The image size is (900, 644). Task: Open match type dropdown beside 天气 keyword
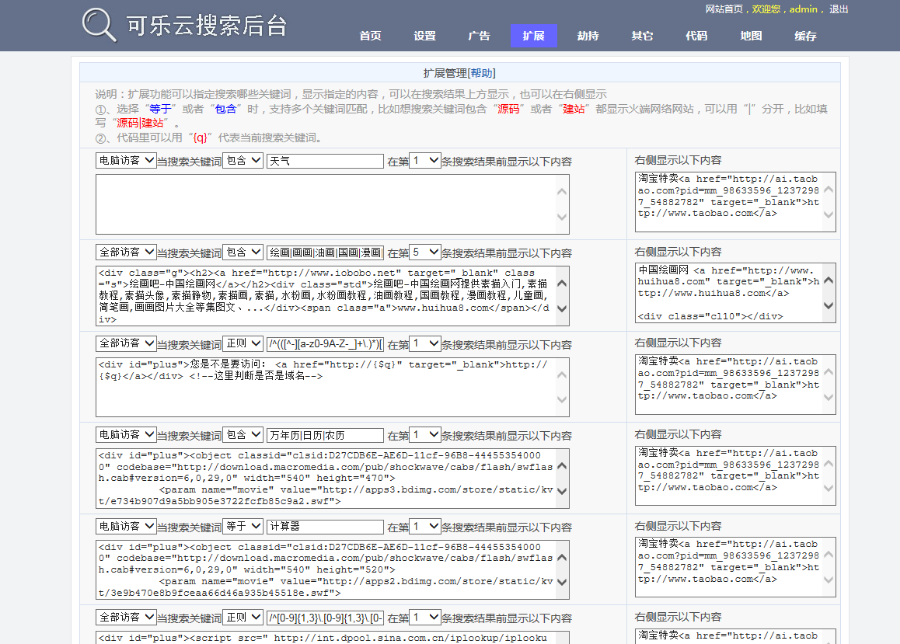(242, 160)
